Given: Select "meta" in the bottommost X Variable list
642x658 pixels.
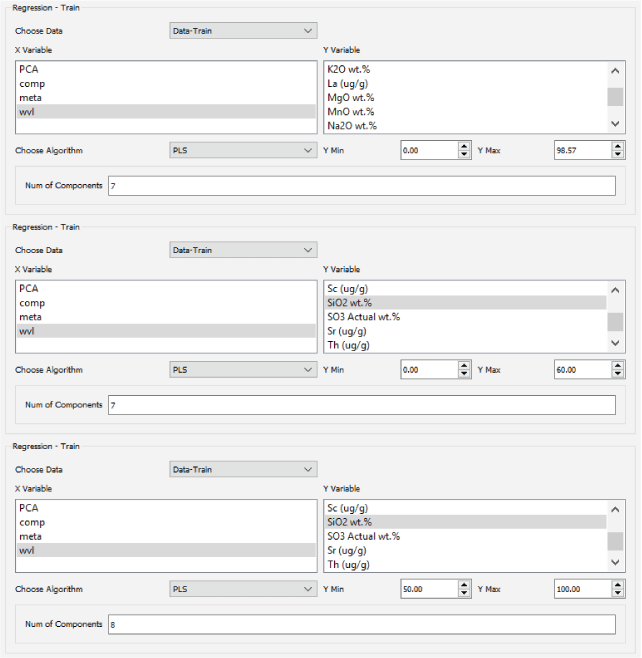Looking at the screenshot, I should point(31,536).
